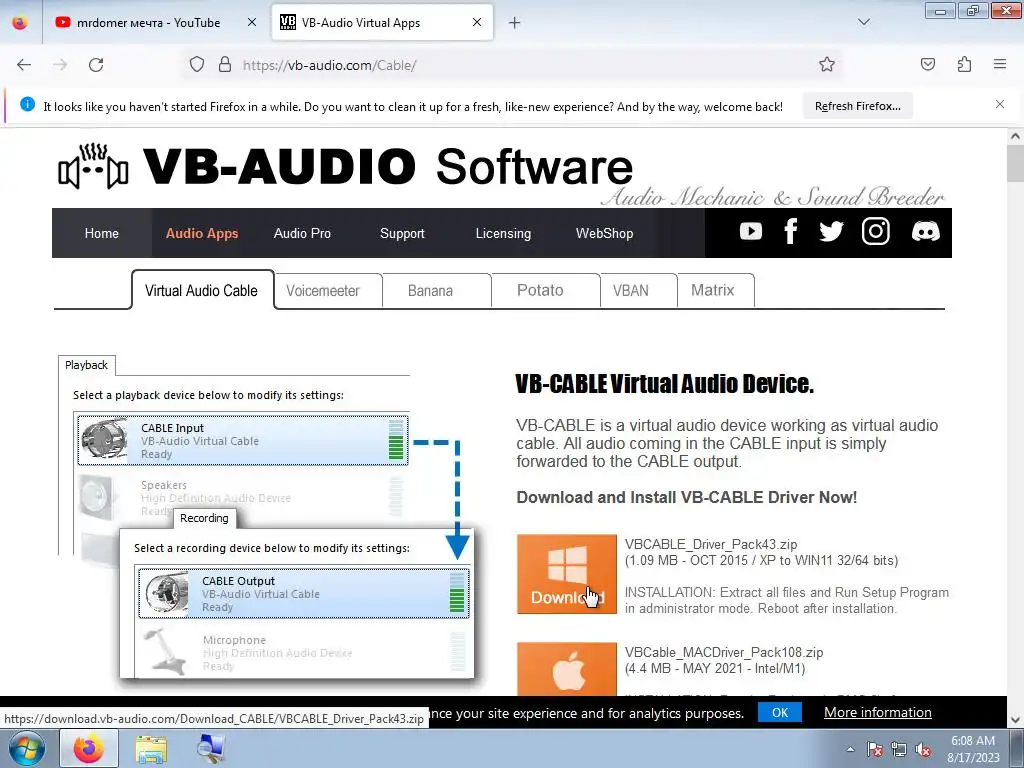The image size is (1024, 768).
Task: Open VB-Audio Discord icon
Action: [x=925, y=231]
